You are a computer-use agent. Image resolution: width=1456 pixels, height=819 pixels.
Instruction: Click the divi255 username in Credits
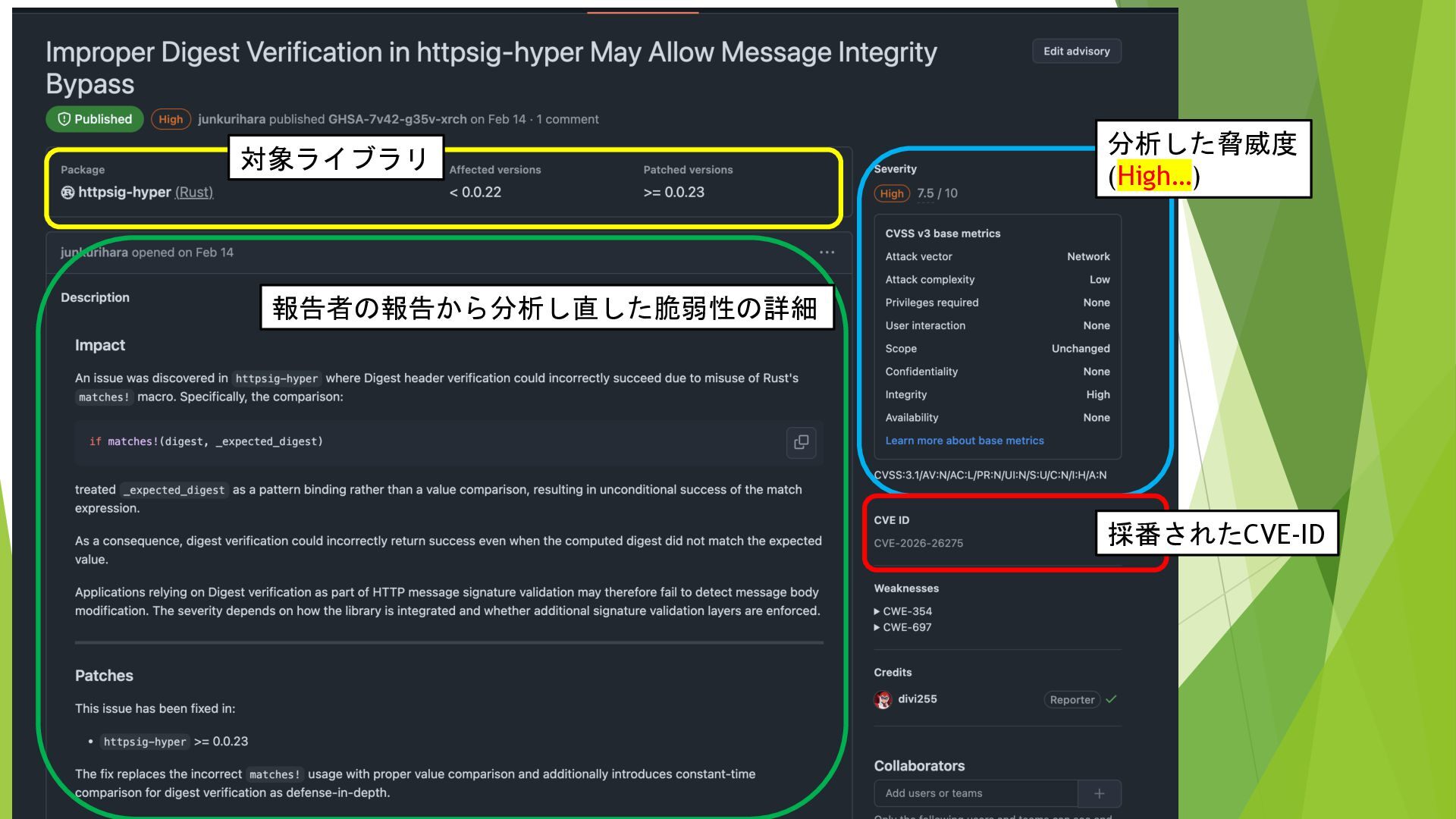pyautogui.click(x=917, y=699)
